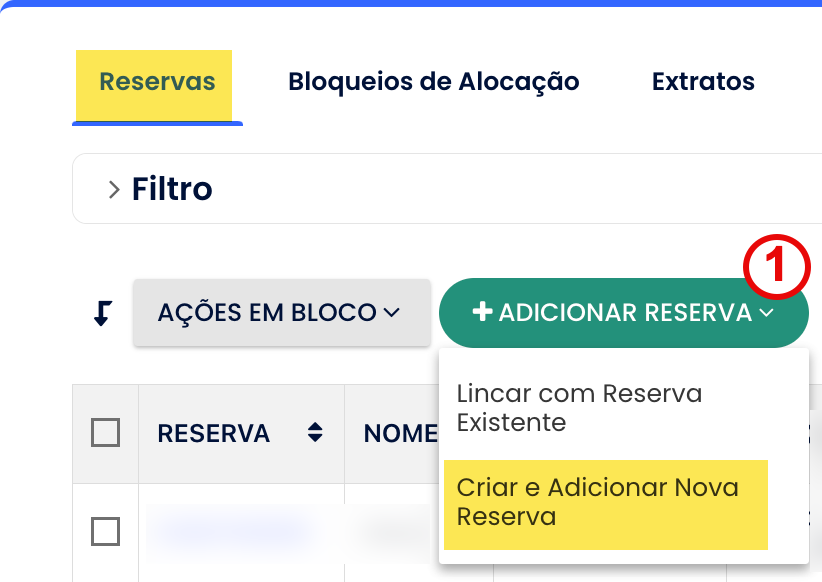Choose Lincar com Reserva Existente
Image resolution: width=822 pixels, height=582 pixels.
[x=579, y=408]
